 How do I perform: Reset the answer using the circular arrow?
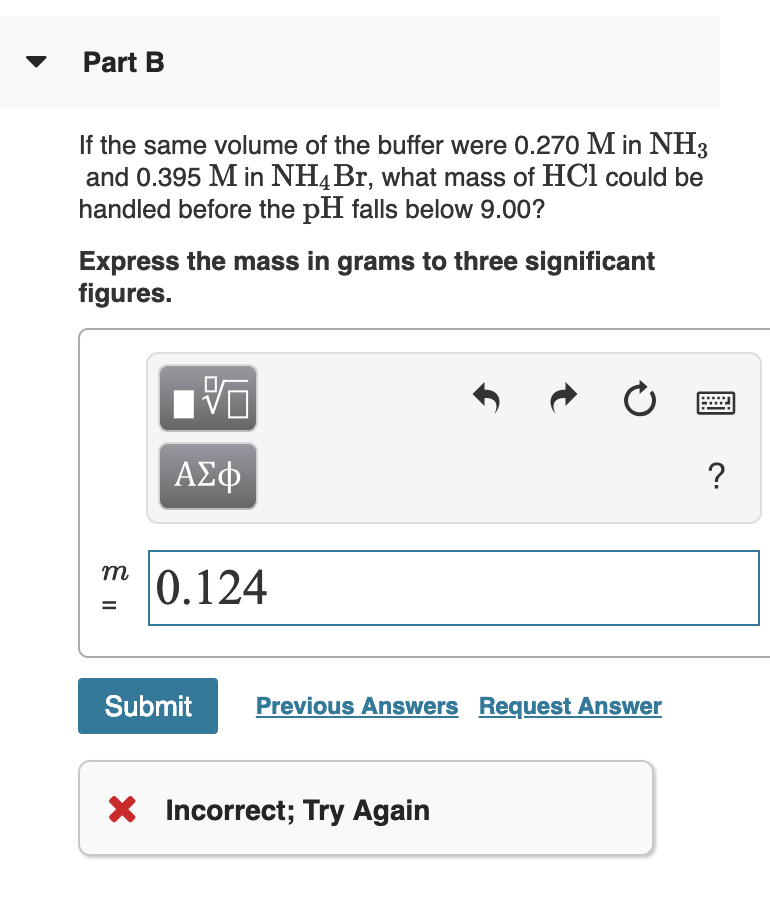[x=639, y=398]
